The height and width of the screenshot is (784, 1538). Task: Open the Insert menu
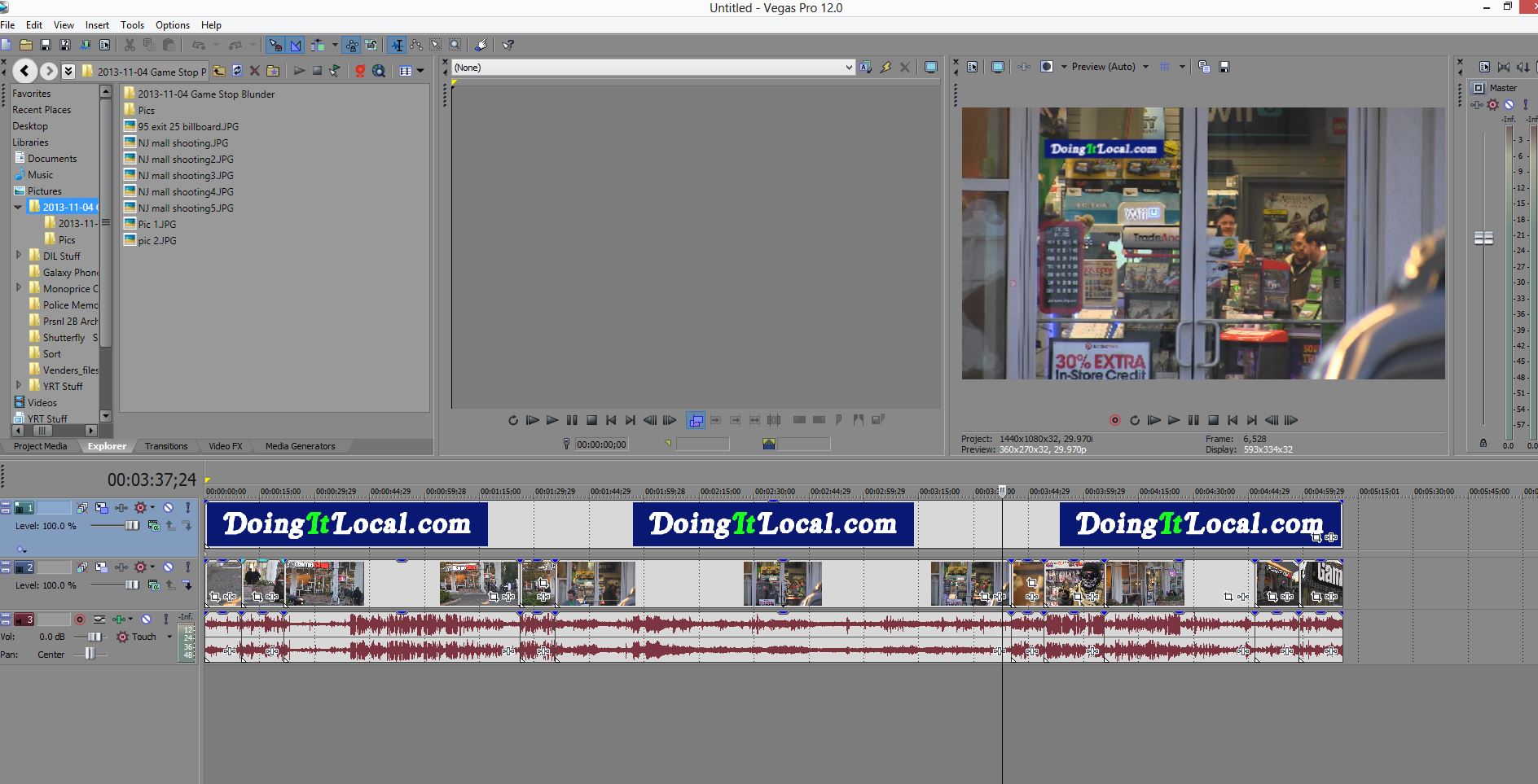[97, 25]
